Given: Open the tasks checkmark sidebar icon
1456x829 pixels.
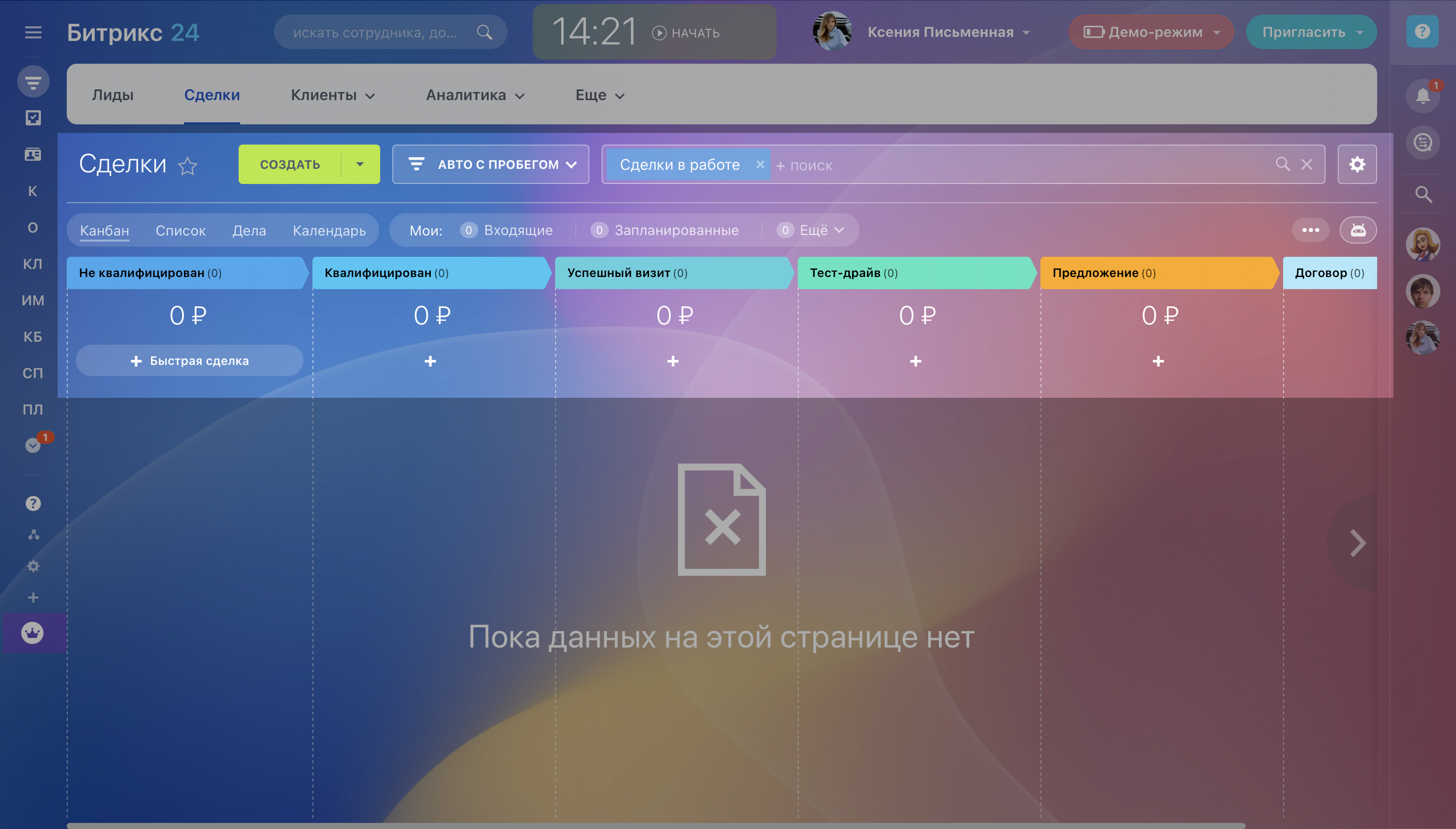Looking at the screenshot, I should point(33,118).
